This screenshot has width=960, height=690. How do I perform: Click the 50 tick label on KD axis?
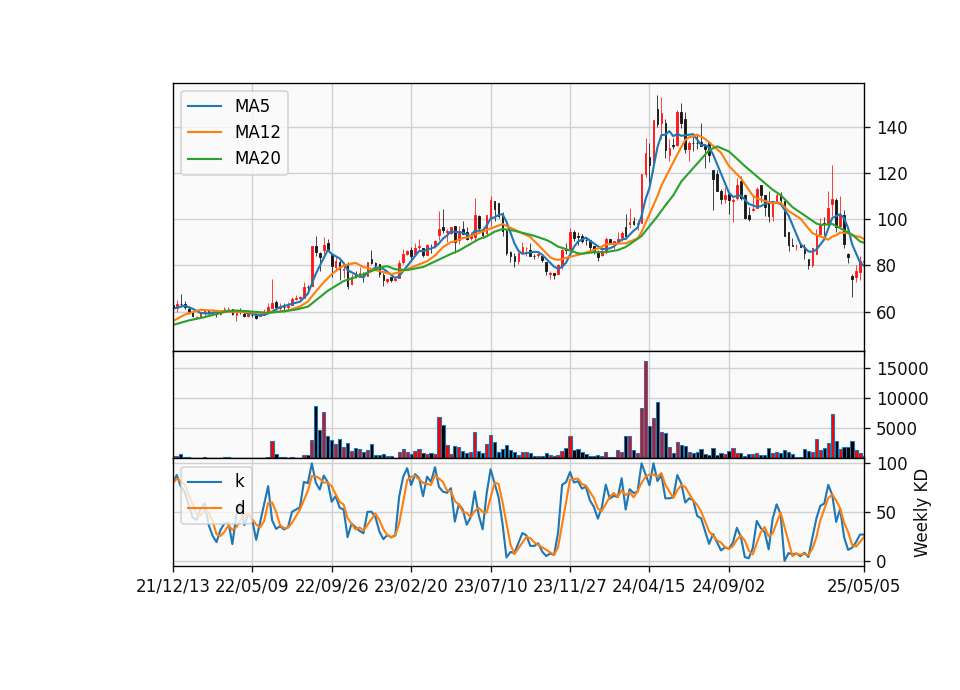point(887,513)
